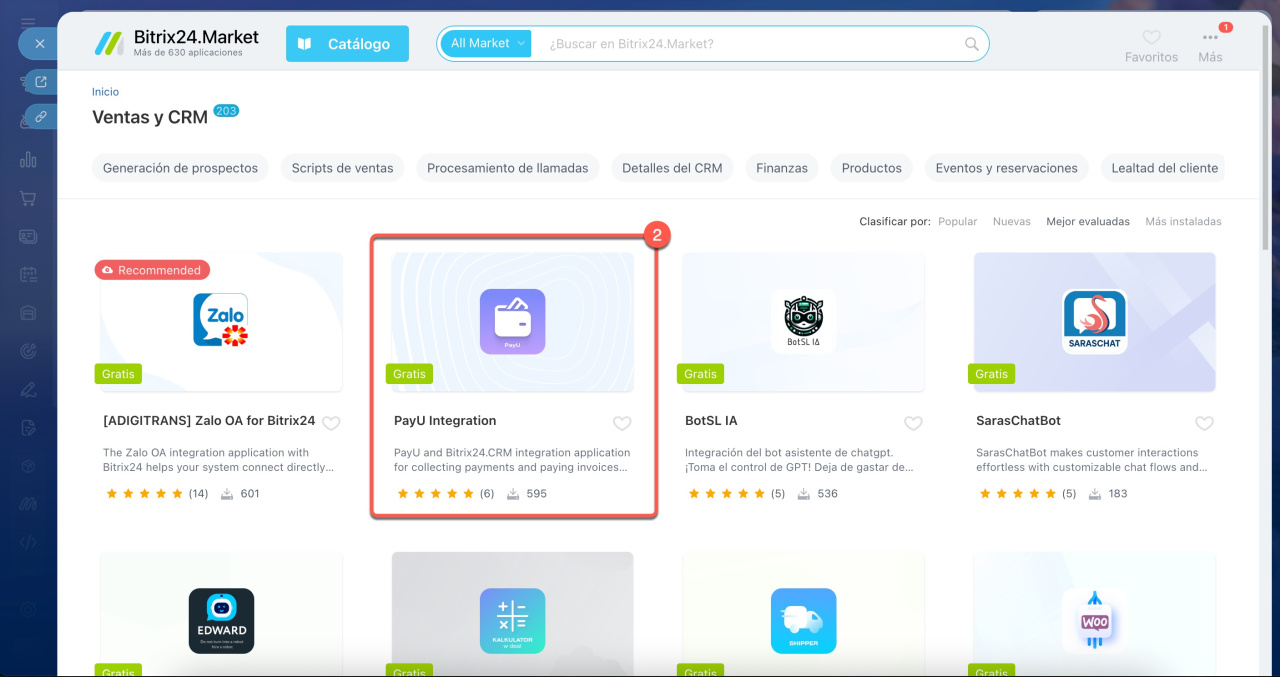The width and height of the screenshot is (1280, 677).
Task: Open the Shipper truck app icon
Action: tap(803, 620)
